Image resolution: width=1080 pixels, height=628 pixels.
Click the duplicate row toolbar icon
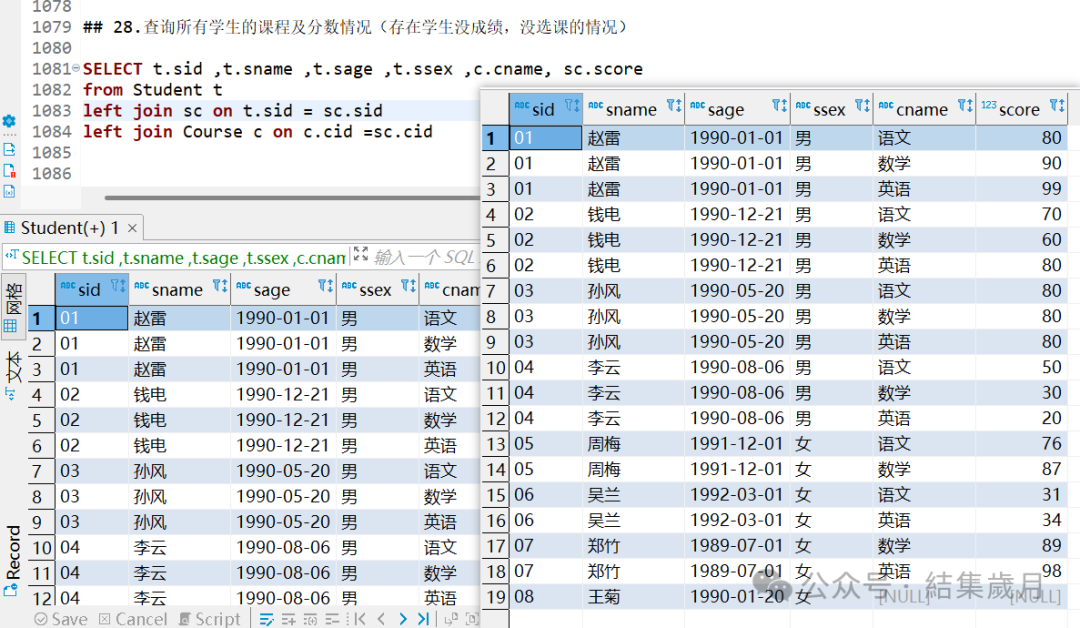point(311,619)
